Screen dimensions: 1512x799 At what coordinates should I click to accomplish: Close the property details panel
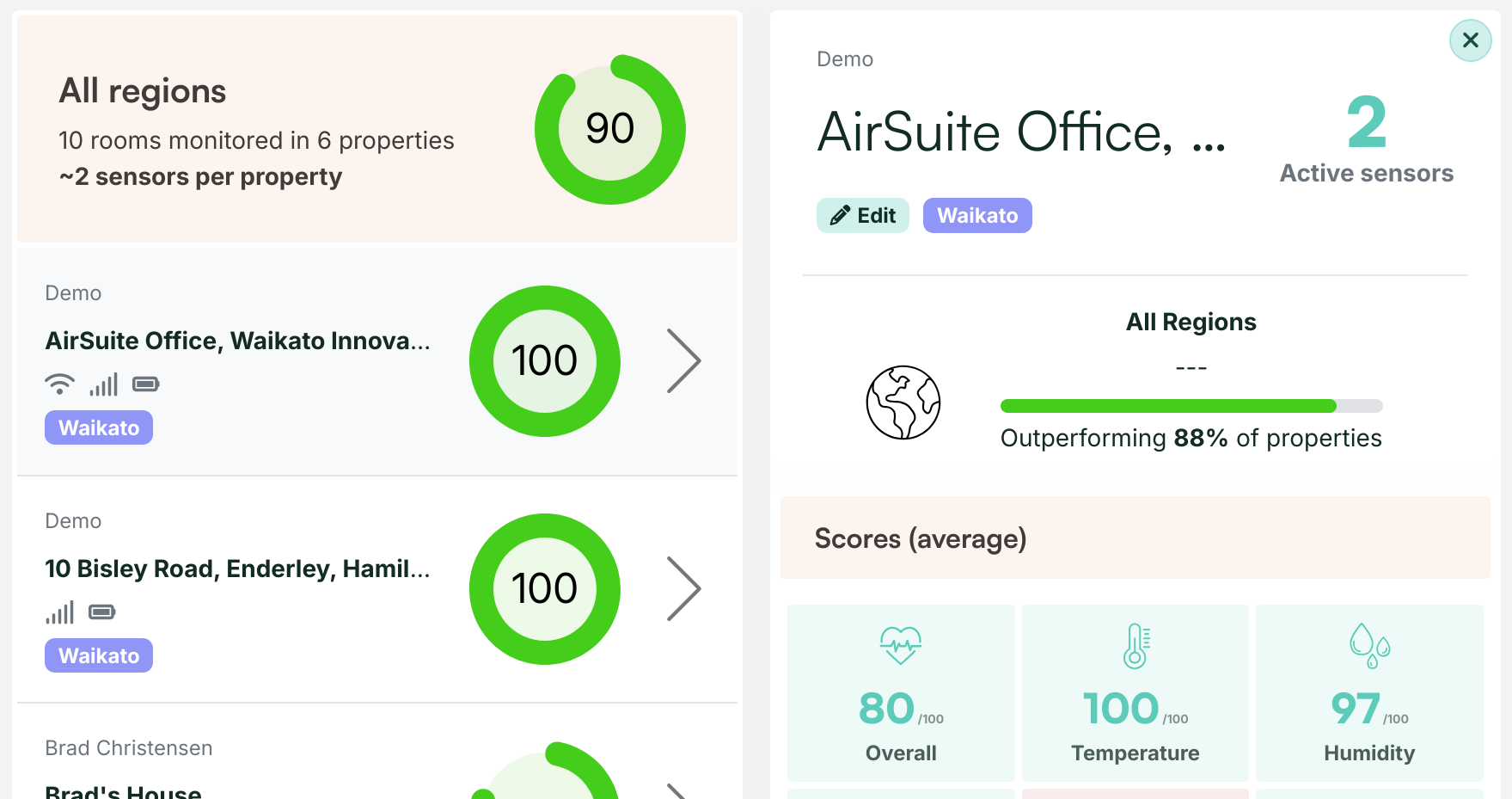(x=1470, y=40)
